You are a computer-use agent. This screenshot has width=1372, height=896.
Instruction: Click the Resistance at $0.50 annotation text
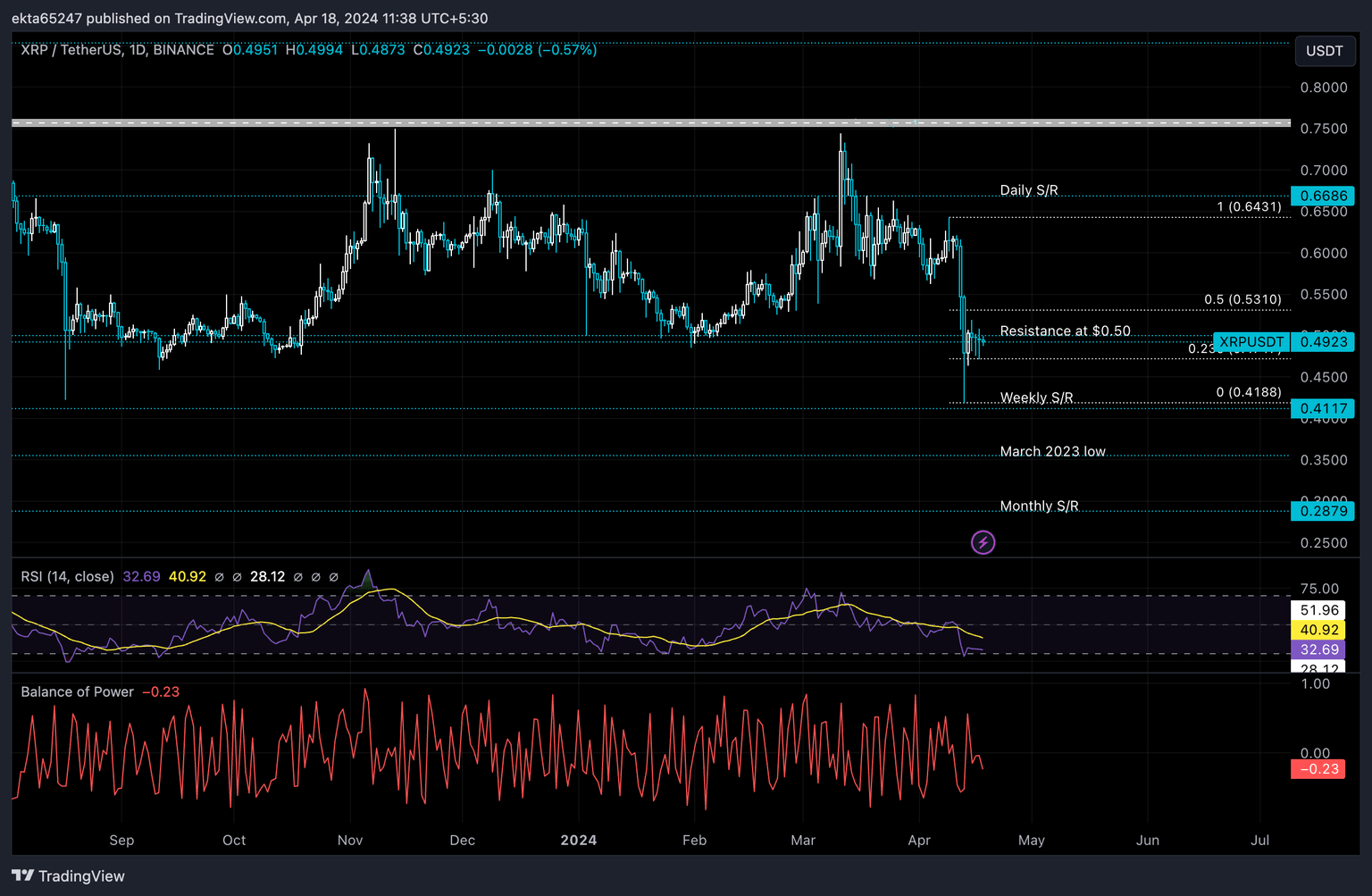[x=1065, y=331]
